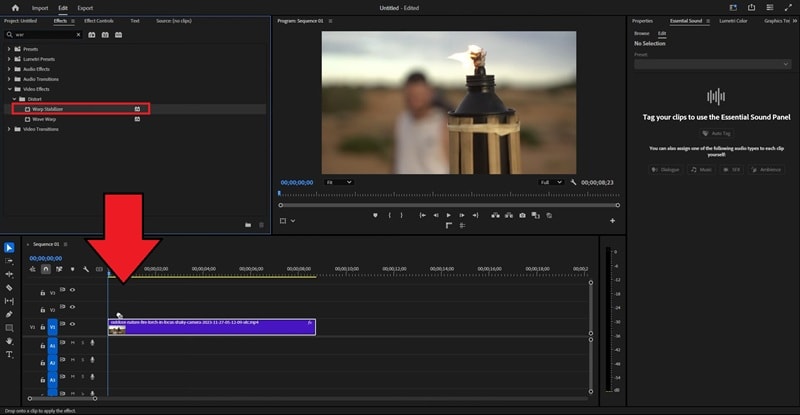This screenshot has height=415, width=800.
Task: Toggle lock on track V2
Action: [43, 310]
